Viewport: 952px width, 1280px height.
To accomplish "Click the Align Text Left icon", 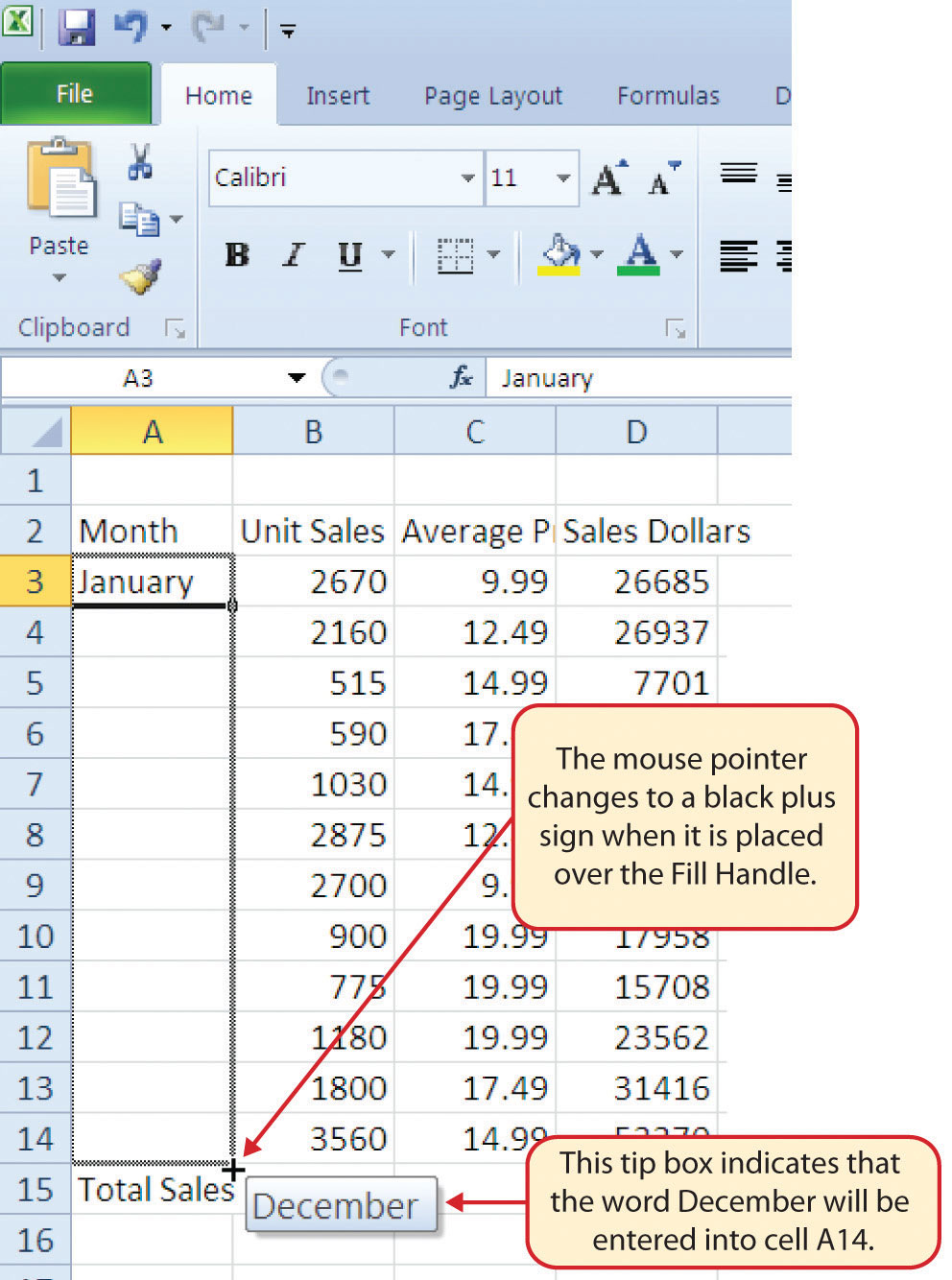I will point(739,256).
